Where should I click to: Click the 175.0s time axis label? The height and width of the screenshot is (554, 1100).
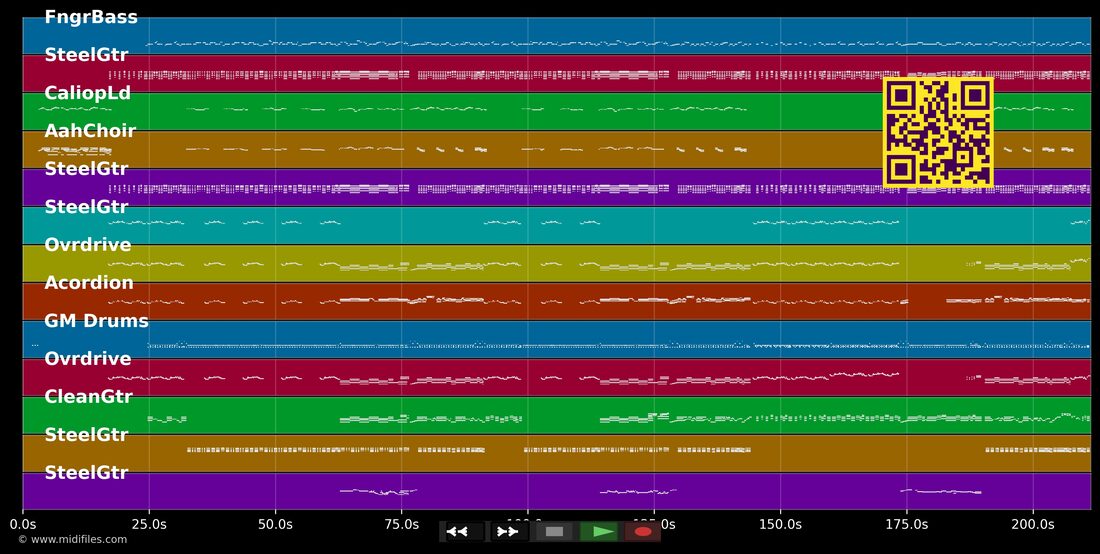(906, 524)
